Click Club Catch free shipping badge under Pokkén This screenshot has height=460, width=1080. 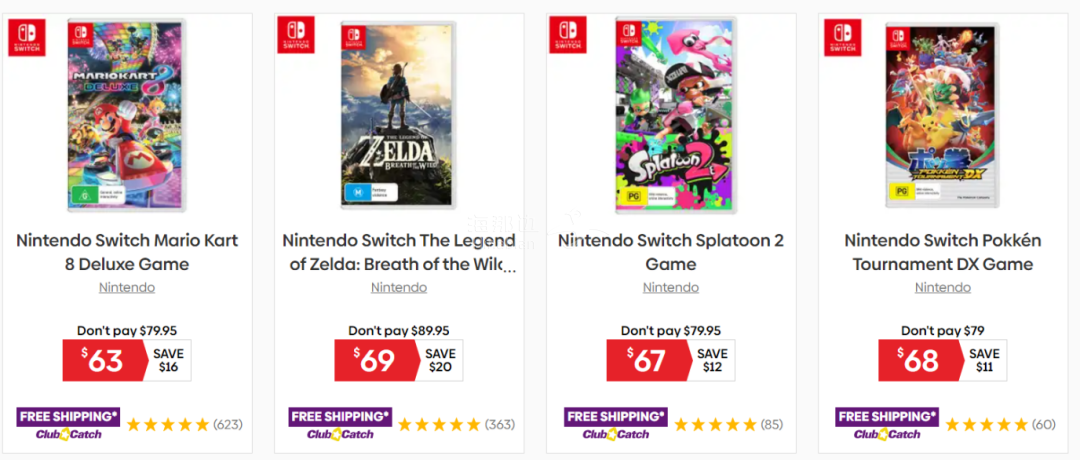(x=886, y=423)
